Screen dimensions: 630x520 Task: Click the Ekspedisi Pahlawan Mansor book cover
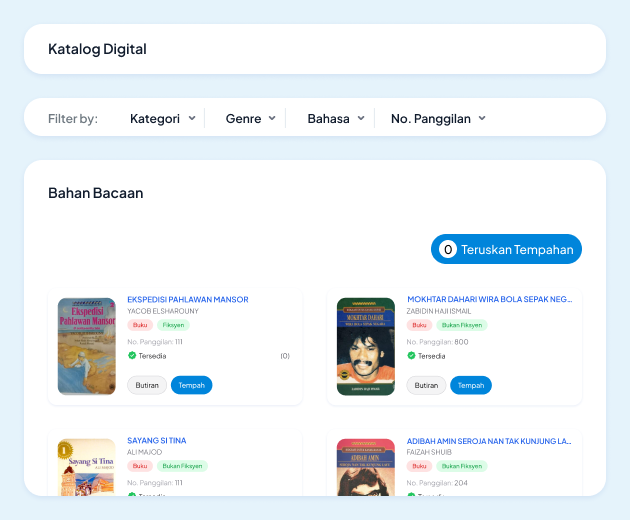pos(86,346)
